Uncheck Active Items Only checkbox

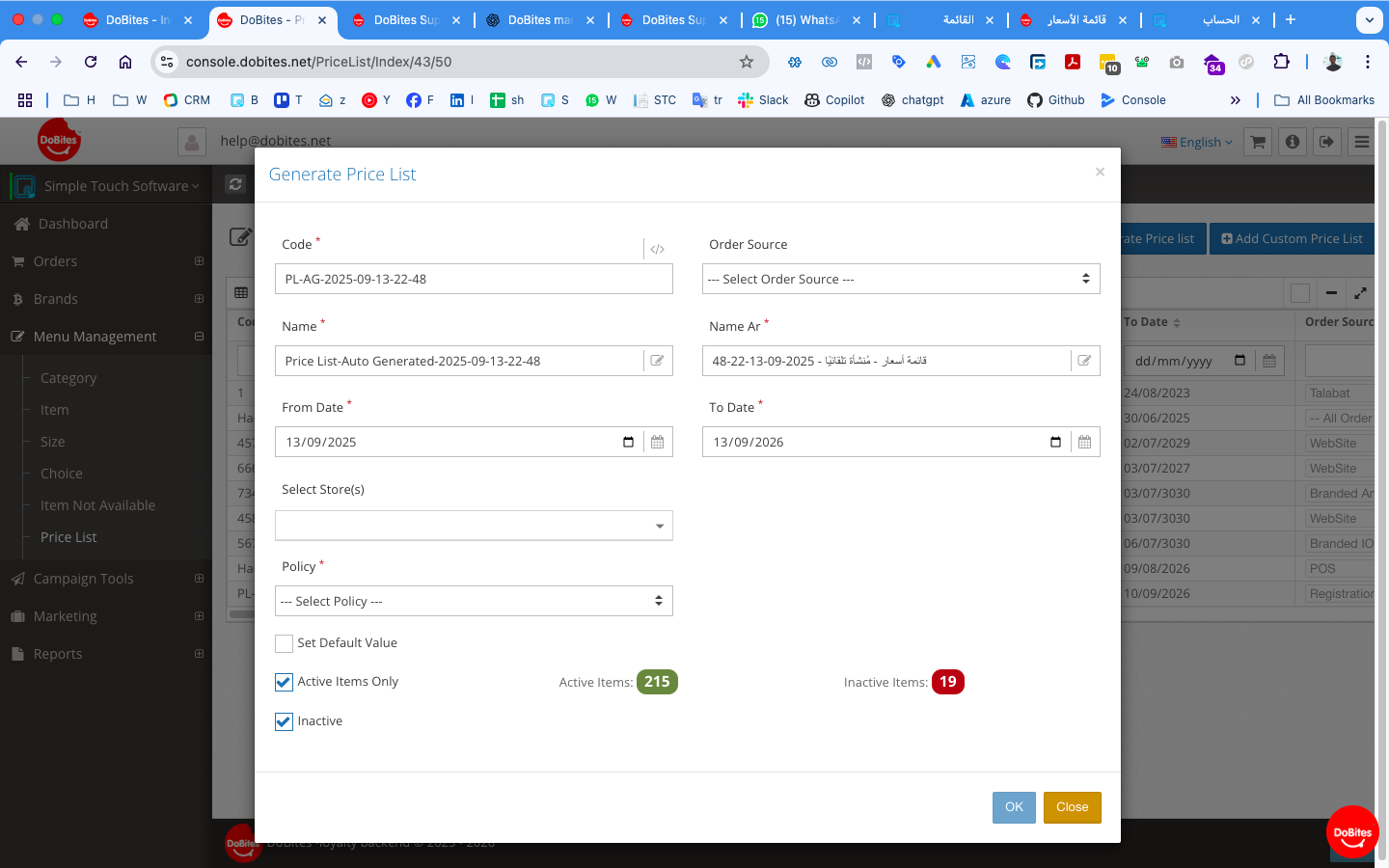click(284, 682)
